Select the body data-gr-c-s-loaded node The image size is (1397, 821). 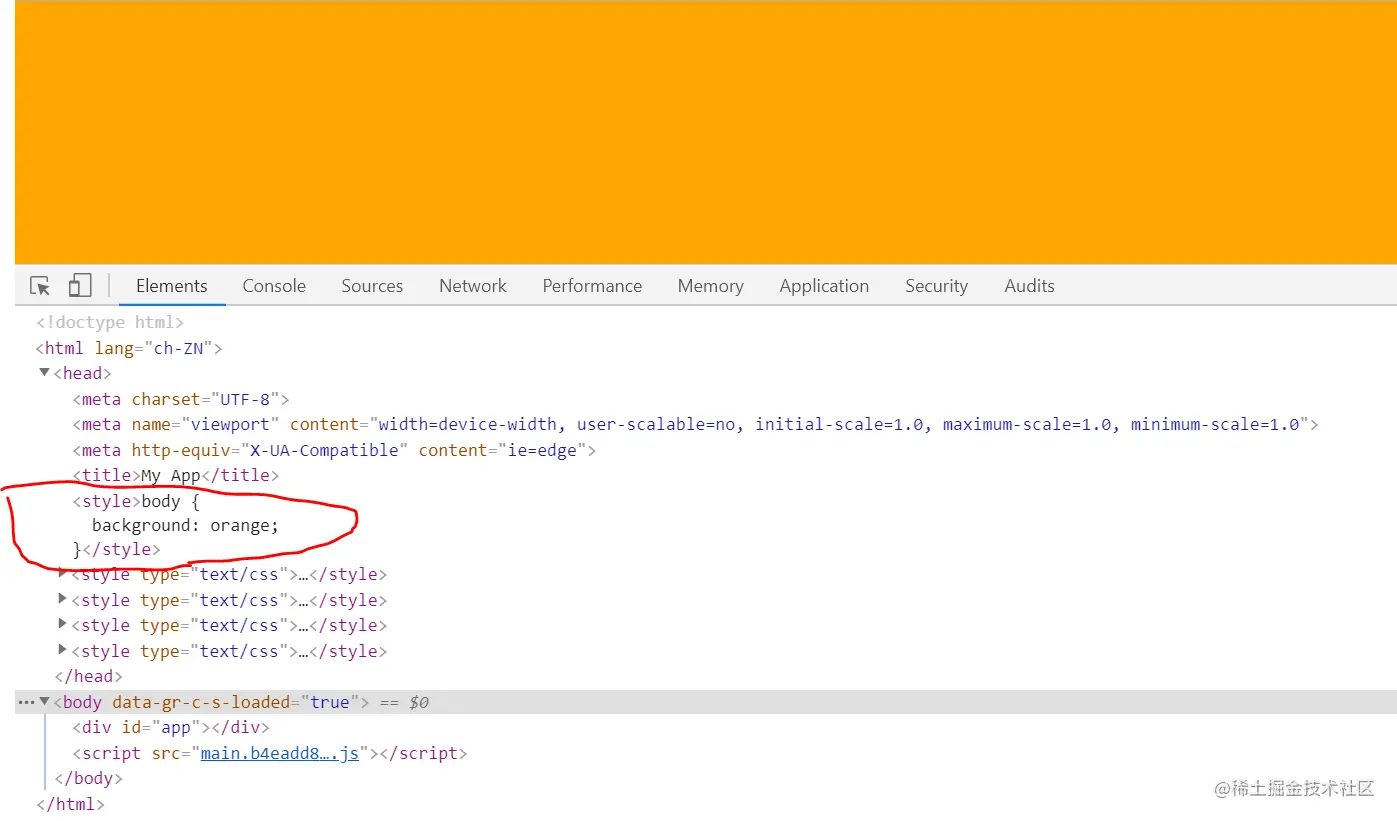click(212, 702)
